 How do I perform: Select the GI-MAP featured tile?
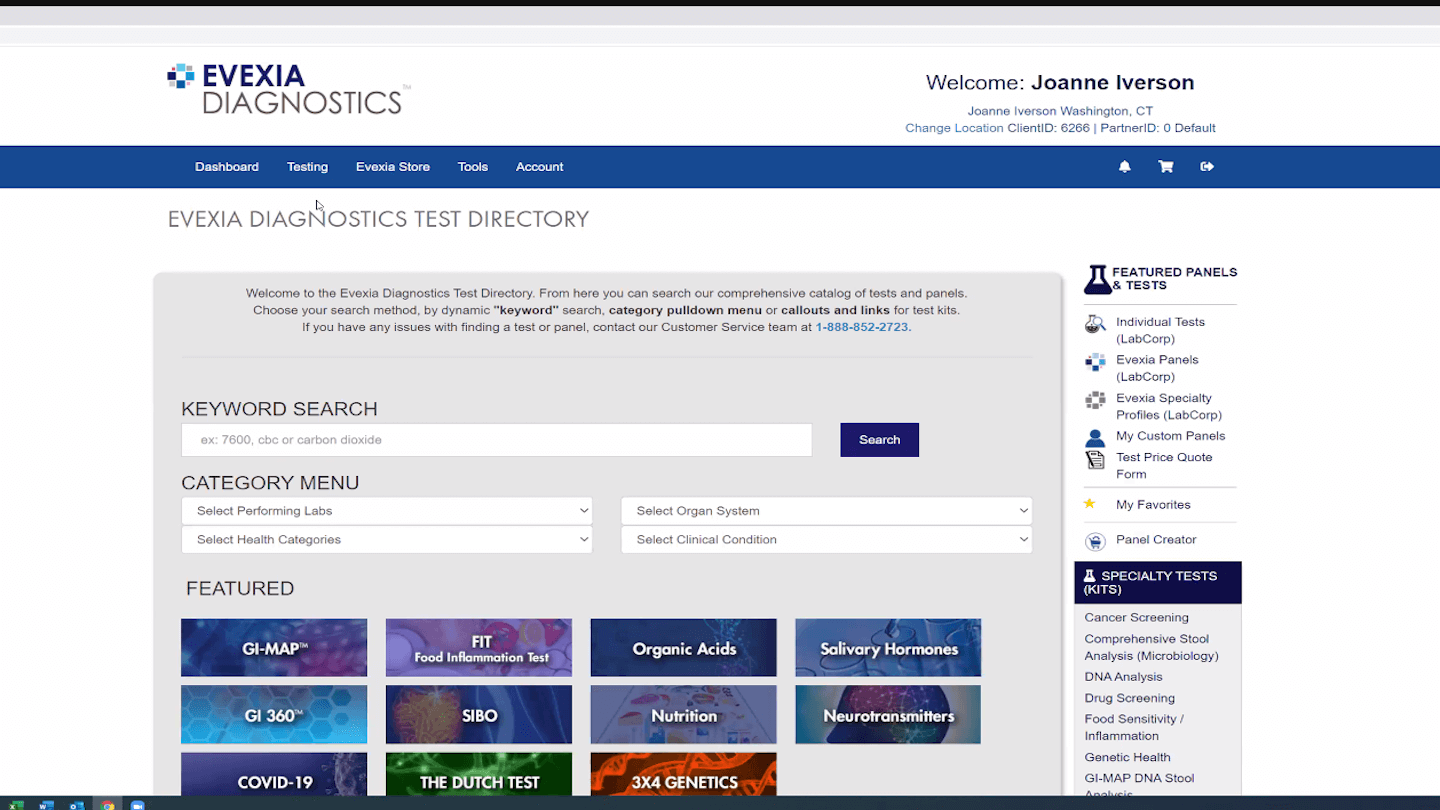274,648
